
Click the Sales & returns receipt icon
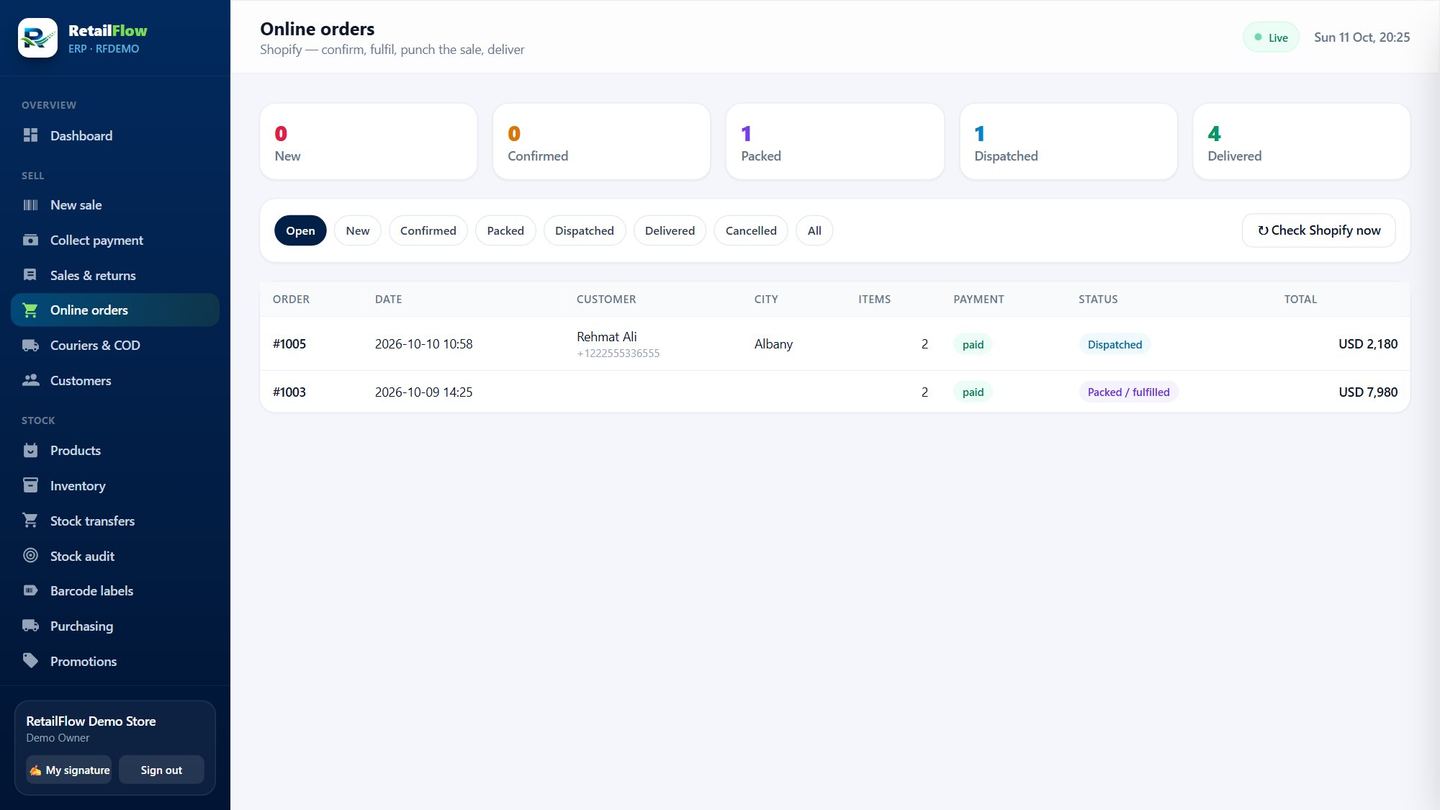(x=31, y=275)
